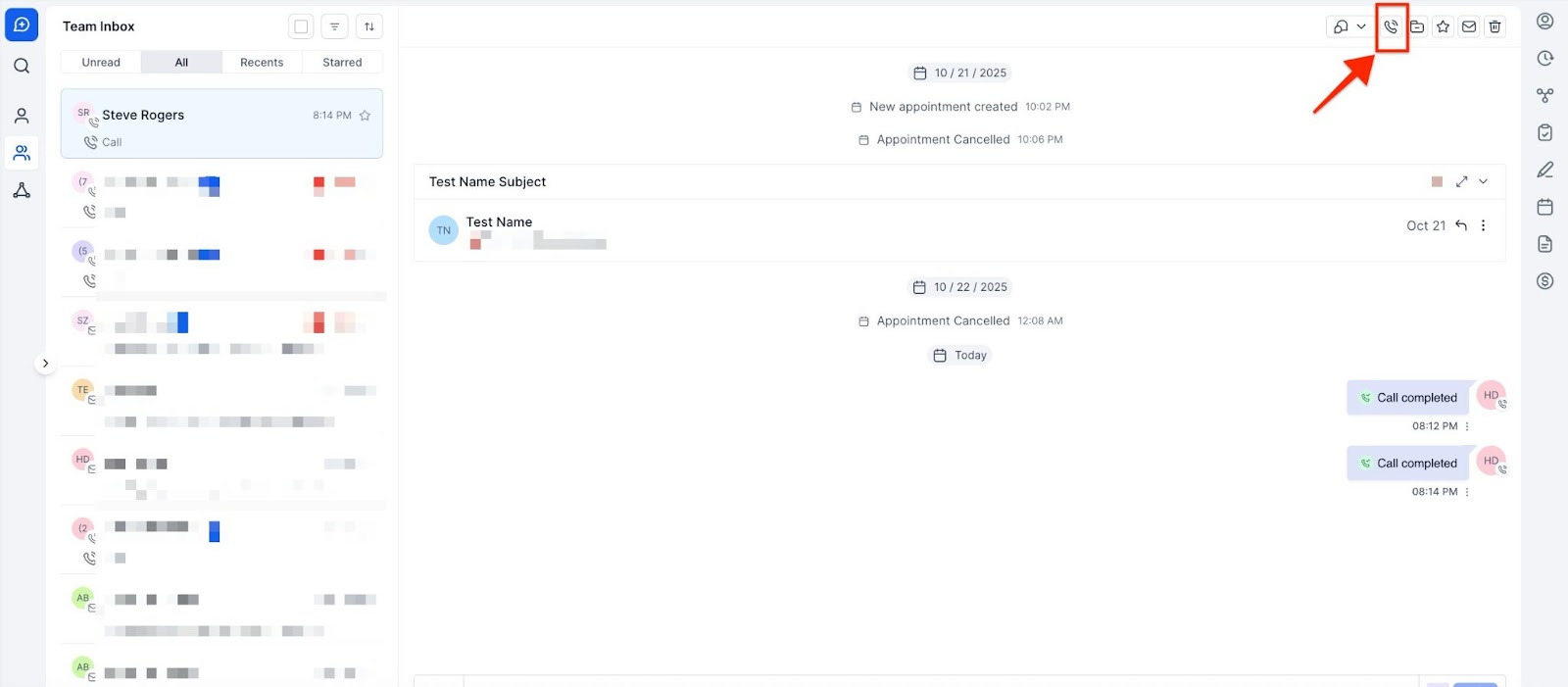This screenshot has height=687, width=1568.
Task: Open the calendar icon in right sidebar
Action: point(1545,207)
